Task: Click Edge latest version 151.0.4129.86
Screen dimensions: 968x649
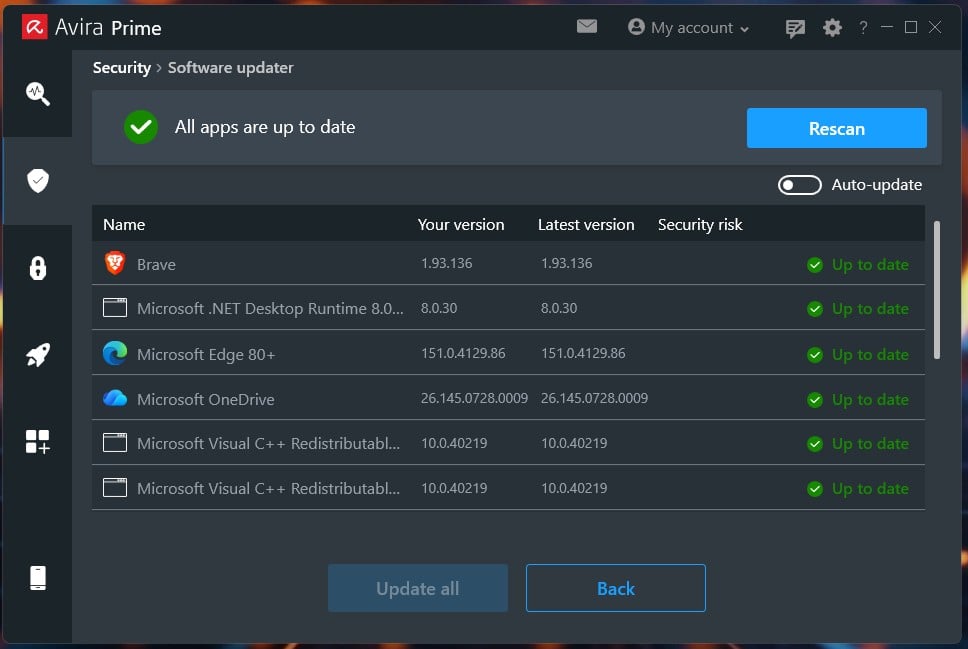Action: [583, 353]
